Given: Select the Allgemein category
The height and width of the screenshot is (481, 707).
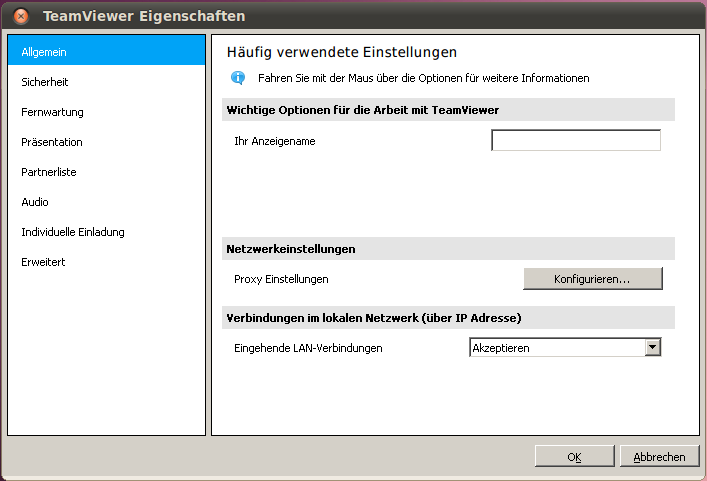Looking at the screenshot, I should [x=106, y=51].
